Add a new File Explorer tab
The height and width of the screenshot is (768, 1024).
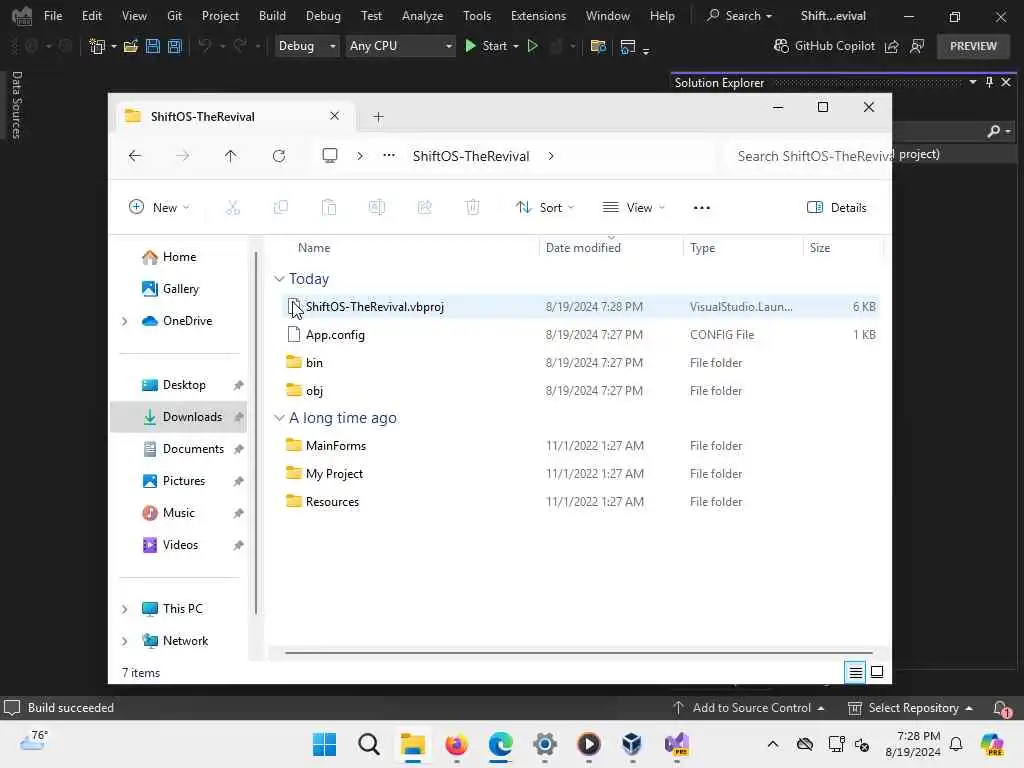[x=378, y=117]
